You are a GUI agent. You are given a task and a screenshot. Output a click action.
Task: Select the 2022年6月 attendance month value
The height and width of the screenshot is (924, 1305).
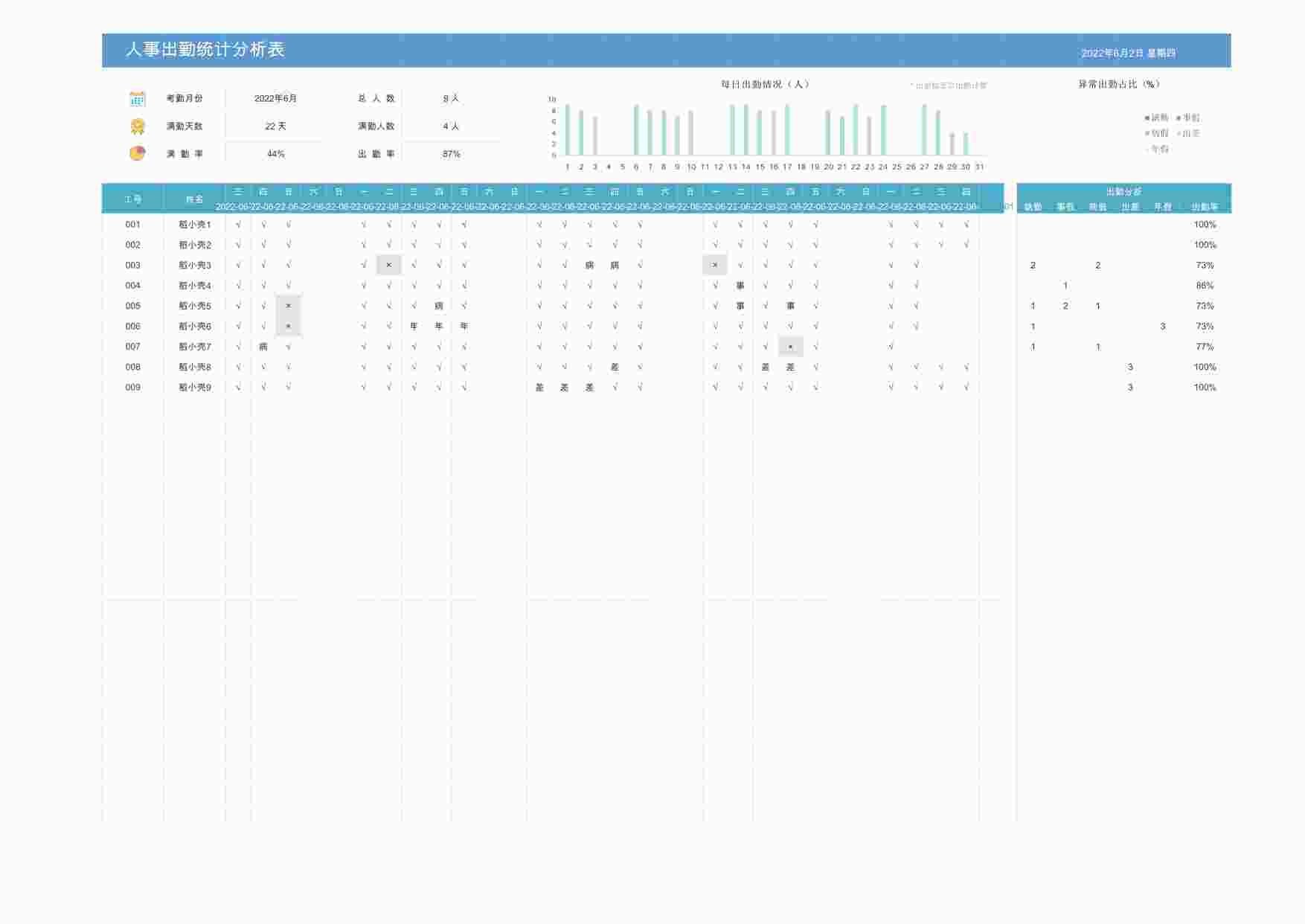point(275,98)
